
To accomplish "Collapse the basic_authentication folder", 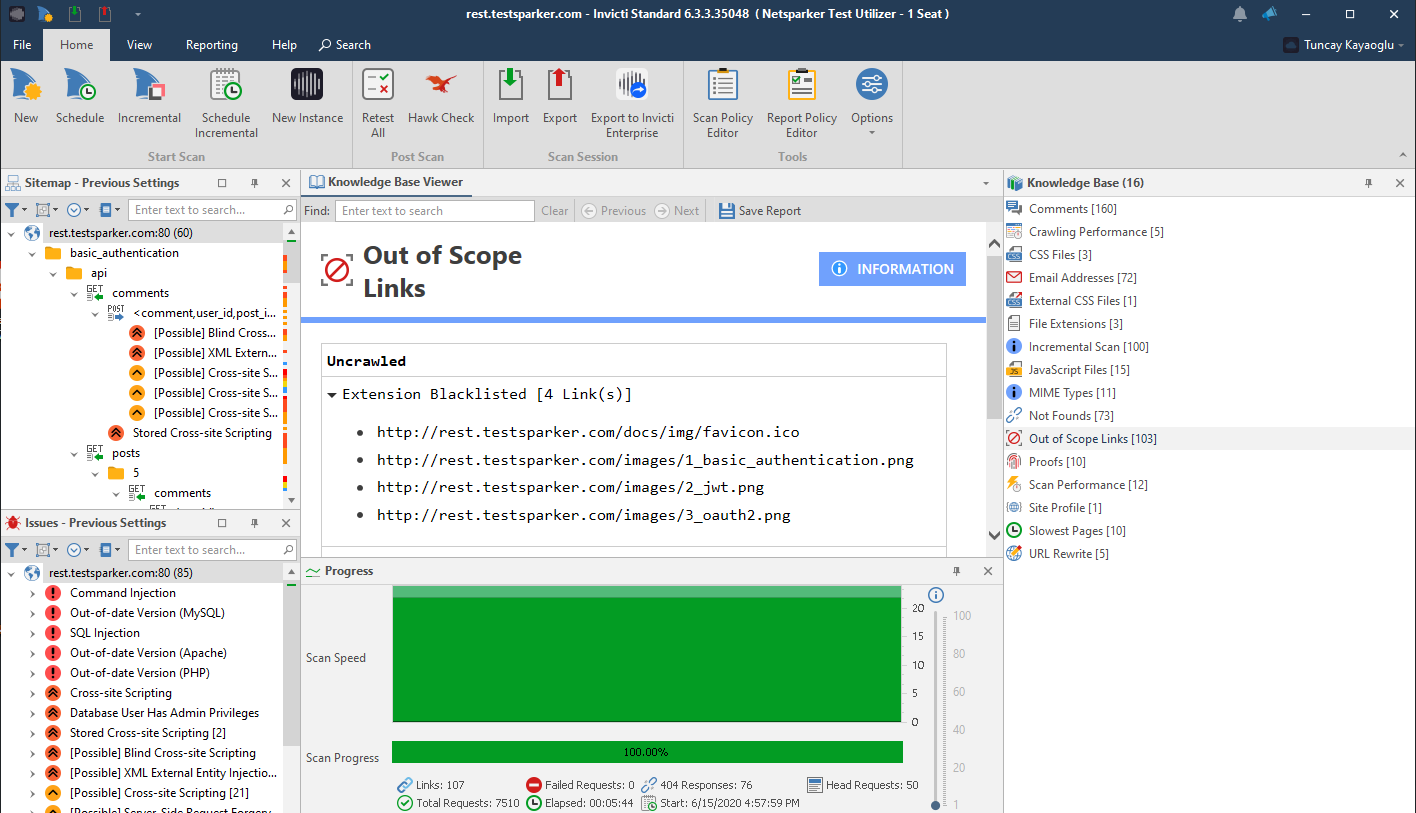I will 32,253.
